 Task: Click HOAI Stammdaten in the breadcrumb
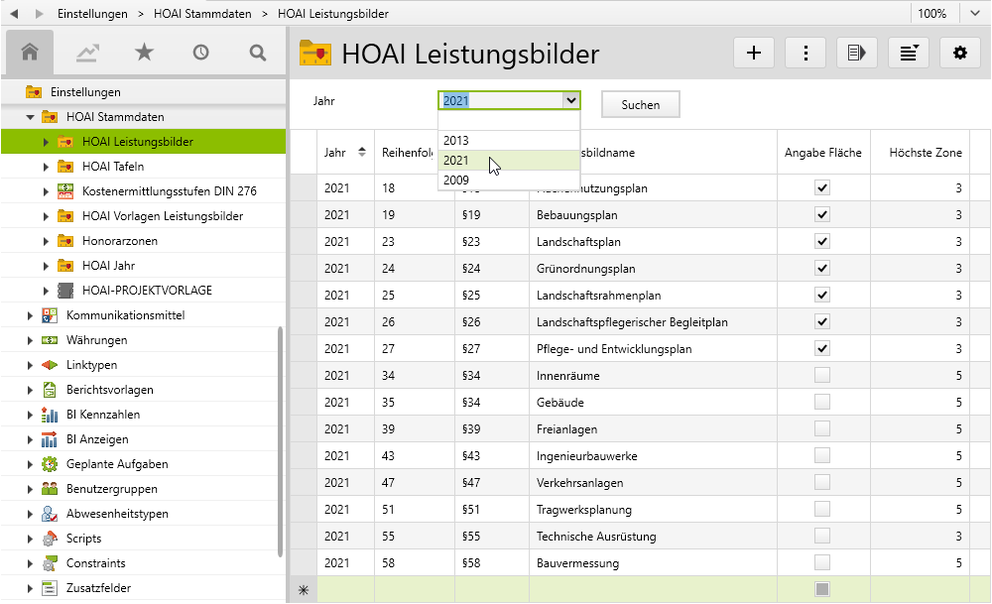click(x=202, y=13)
